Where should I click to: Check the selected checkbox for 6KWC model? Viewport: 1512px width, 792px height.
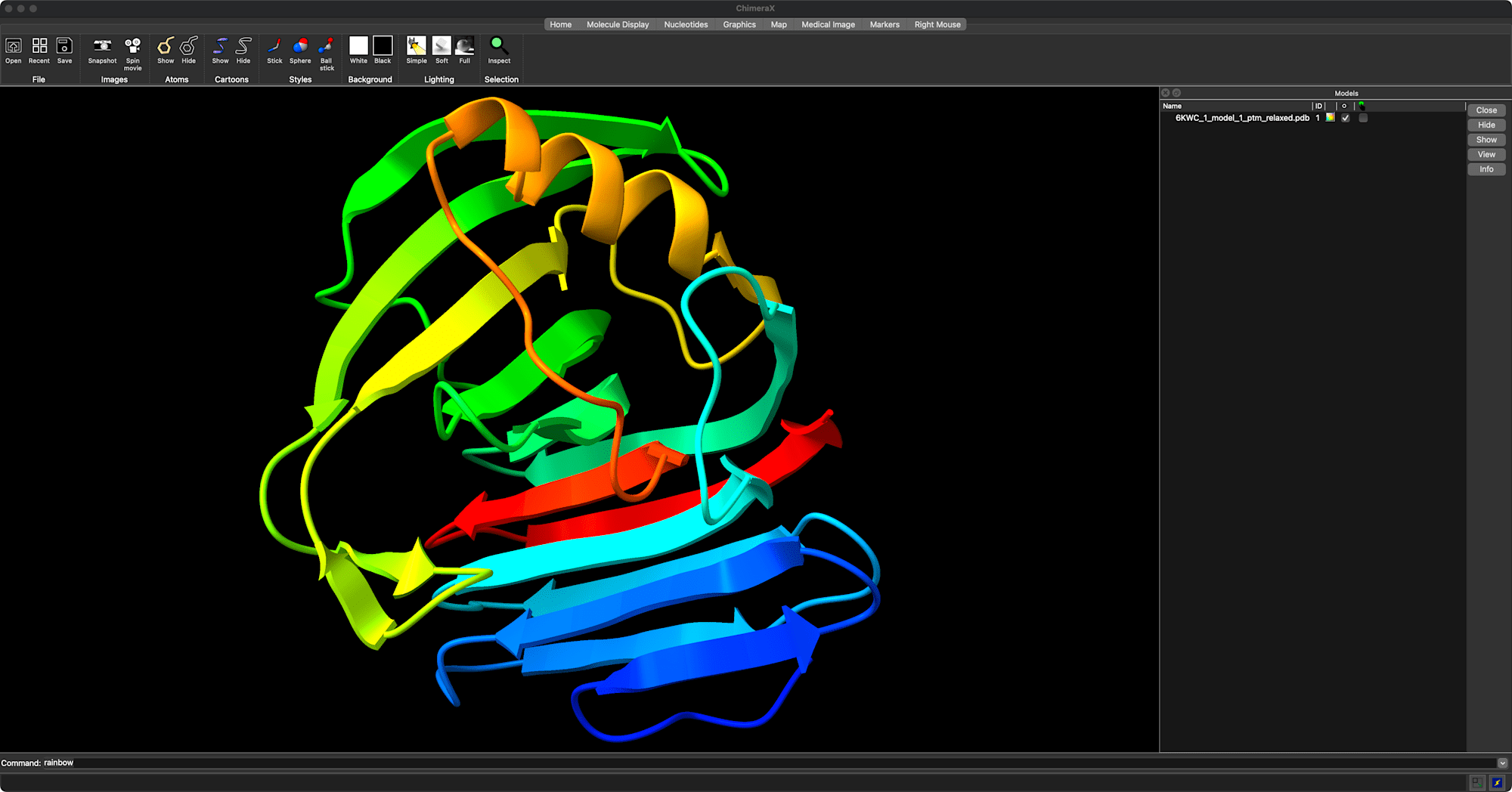coord(1363,118)
